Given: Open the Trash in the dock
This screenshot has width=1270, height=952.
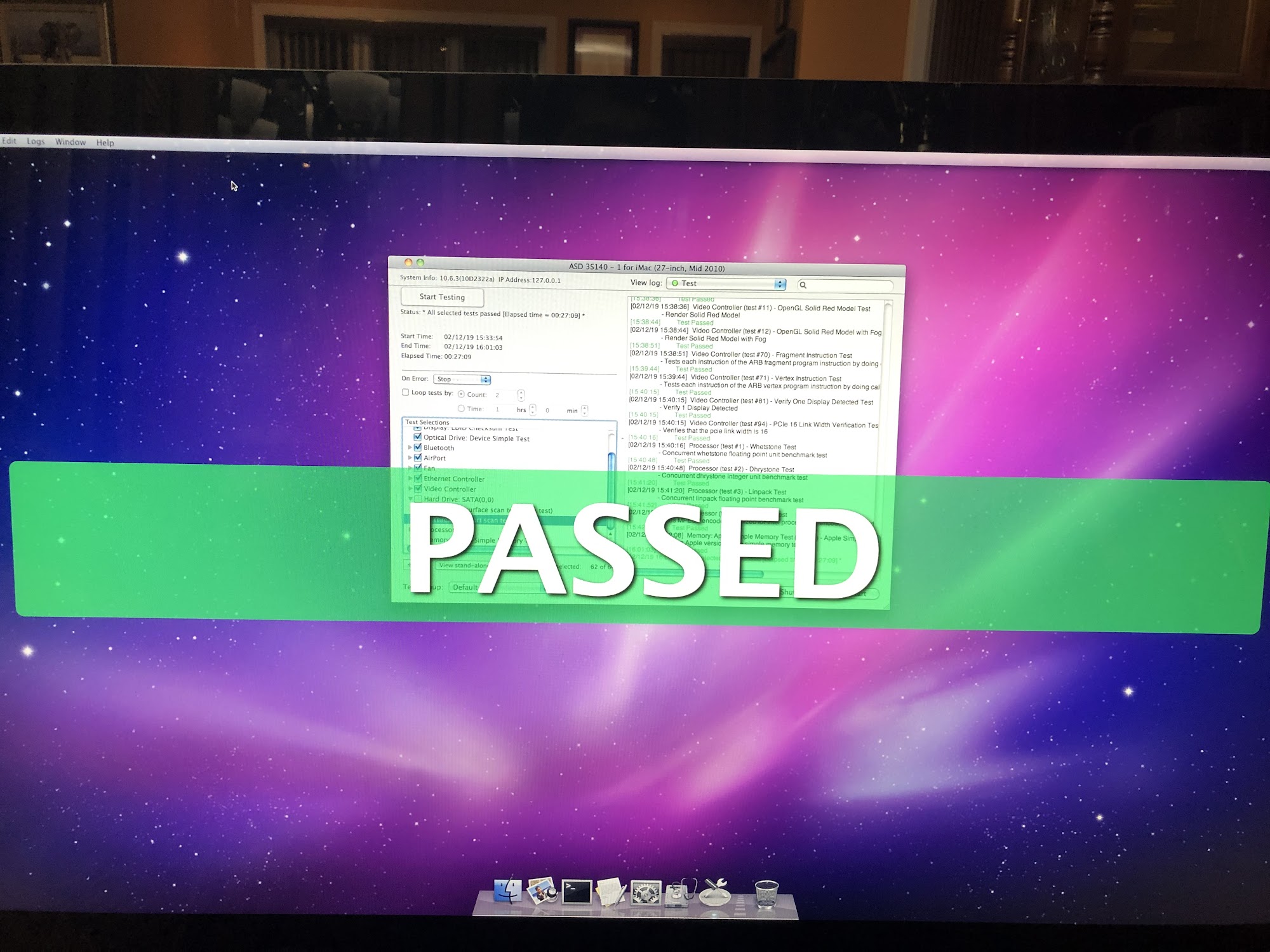Looking at the screenshot, I should (x=766, y=895).
